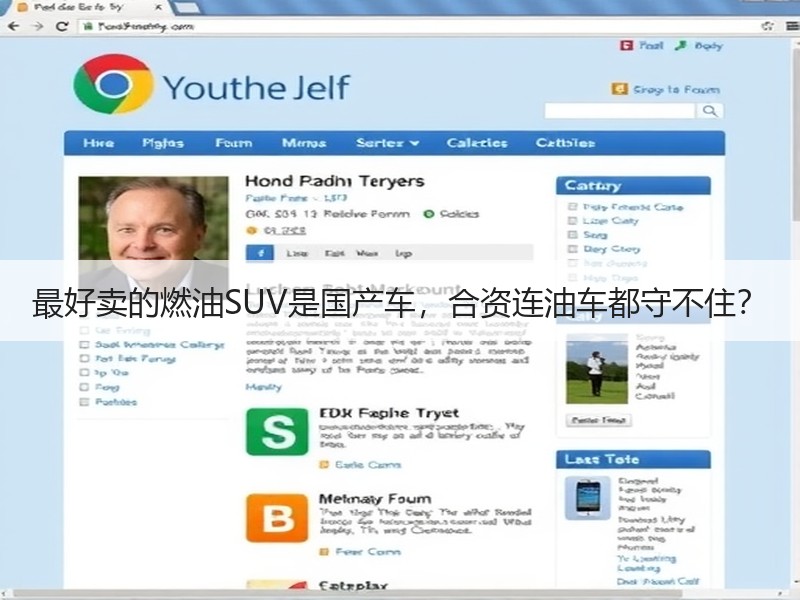Click the horizontal scrollbar at page bottom
Viewport: 800px width, 600px height.
(347, 594)
